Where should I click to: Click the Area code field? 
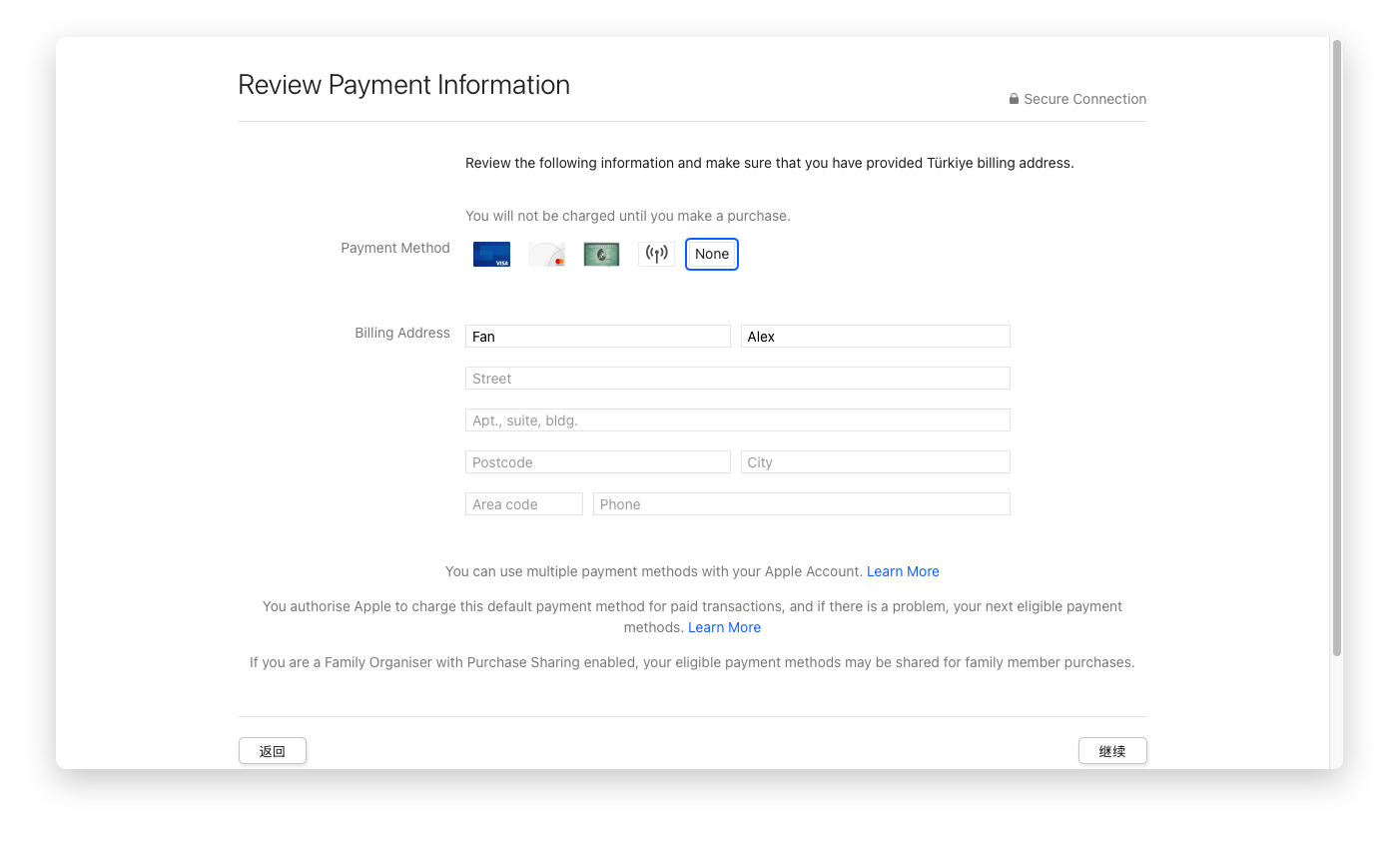(524, 504)
